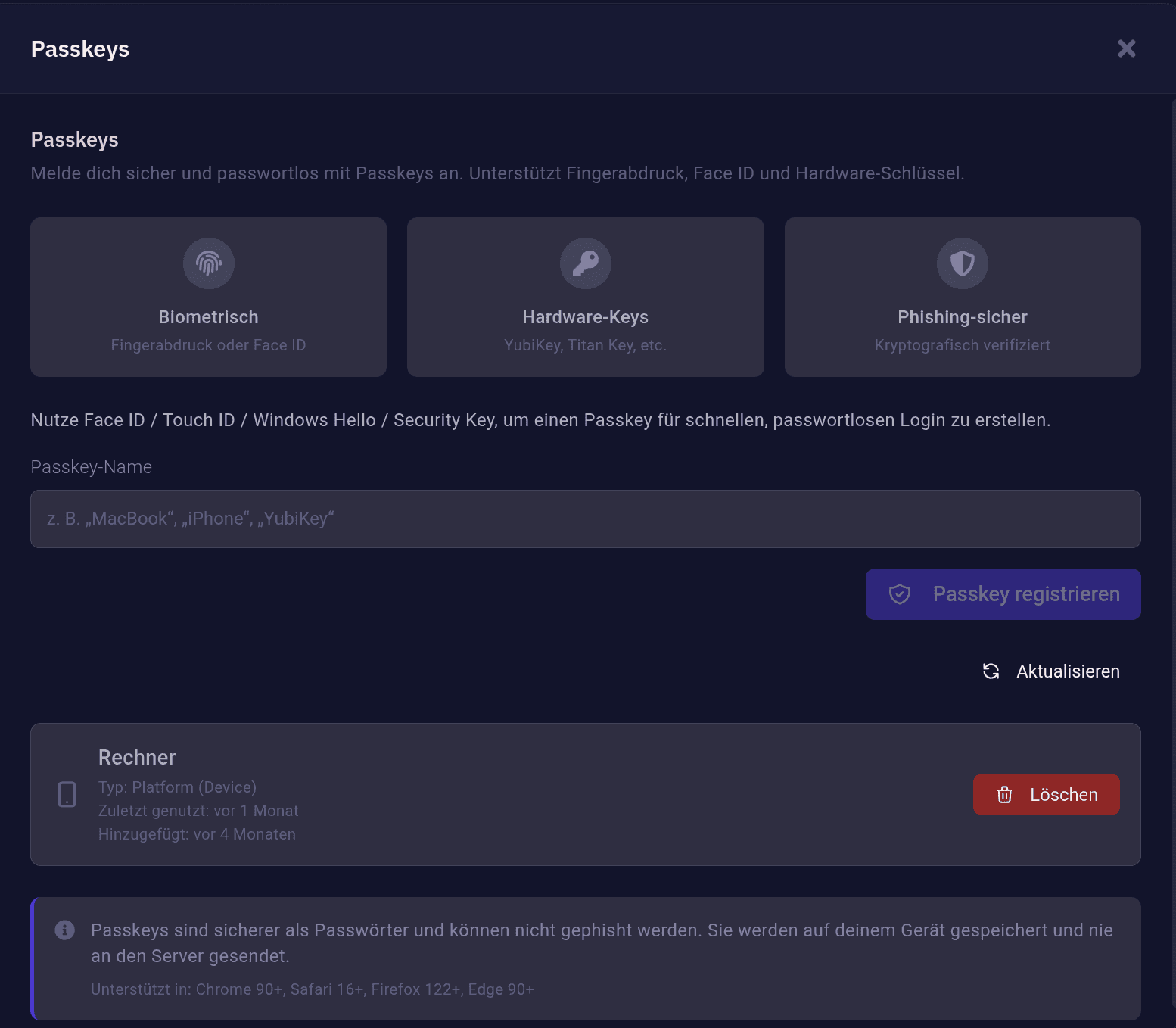Click the Phishing-sicher card title

[963, 317]
